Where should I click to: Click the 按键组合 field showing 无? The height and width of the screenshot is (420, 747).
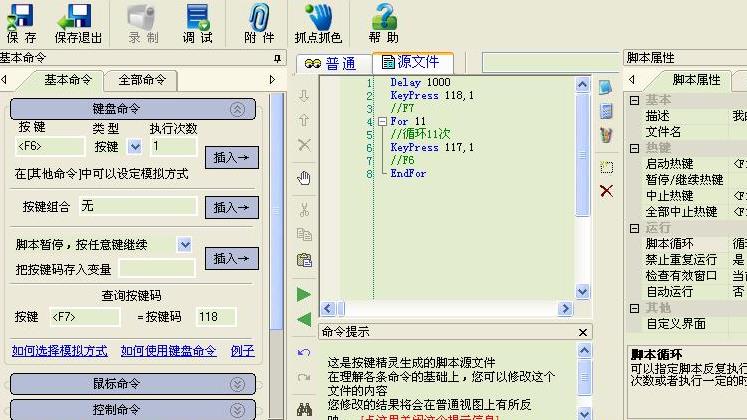[x=138, y=206]
